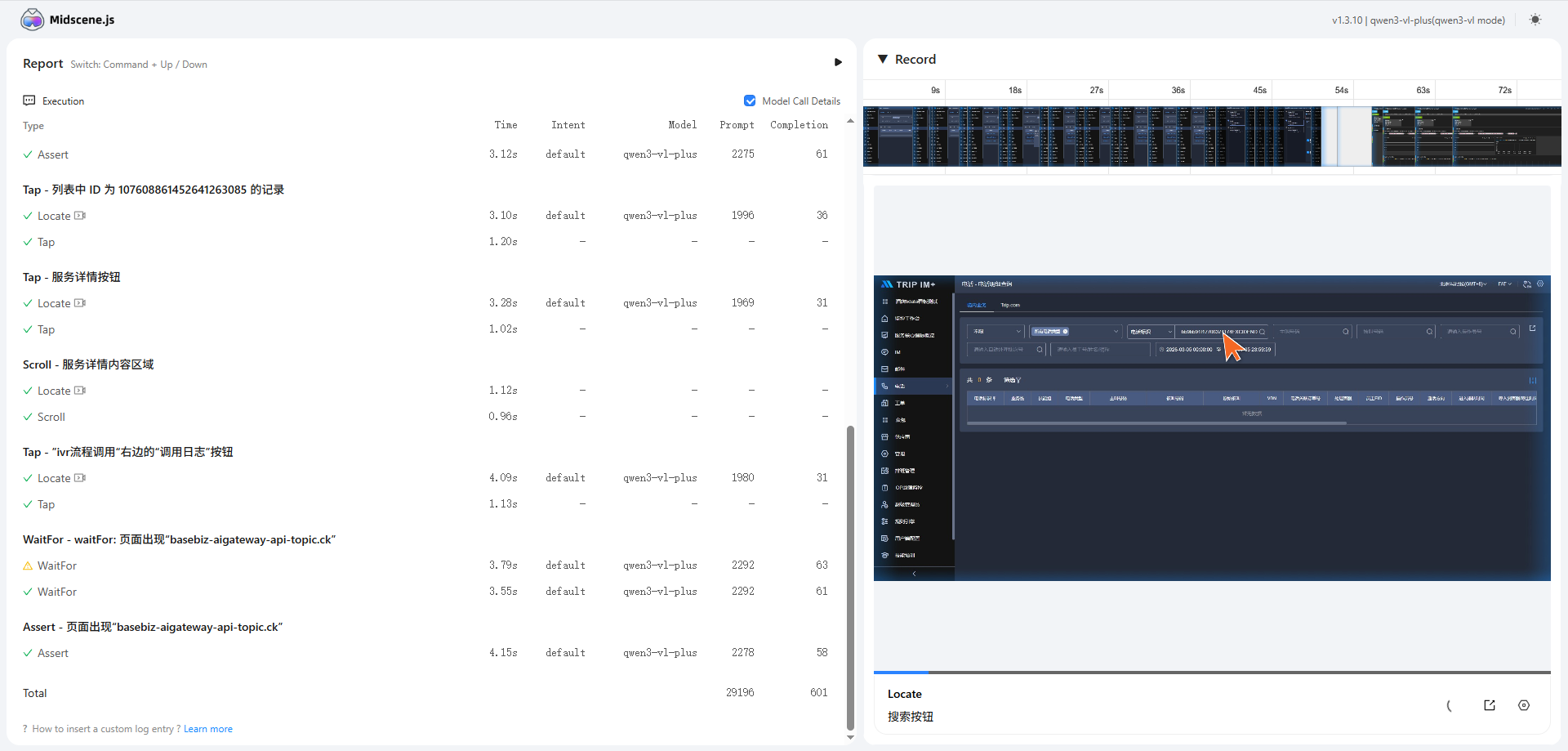
Task: Select the warning WaitFor step row
Action: (57, 565)
